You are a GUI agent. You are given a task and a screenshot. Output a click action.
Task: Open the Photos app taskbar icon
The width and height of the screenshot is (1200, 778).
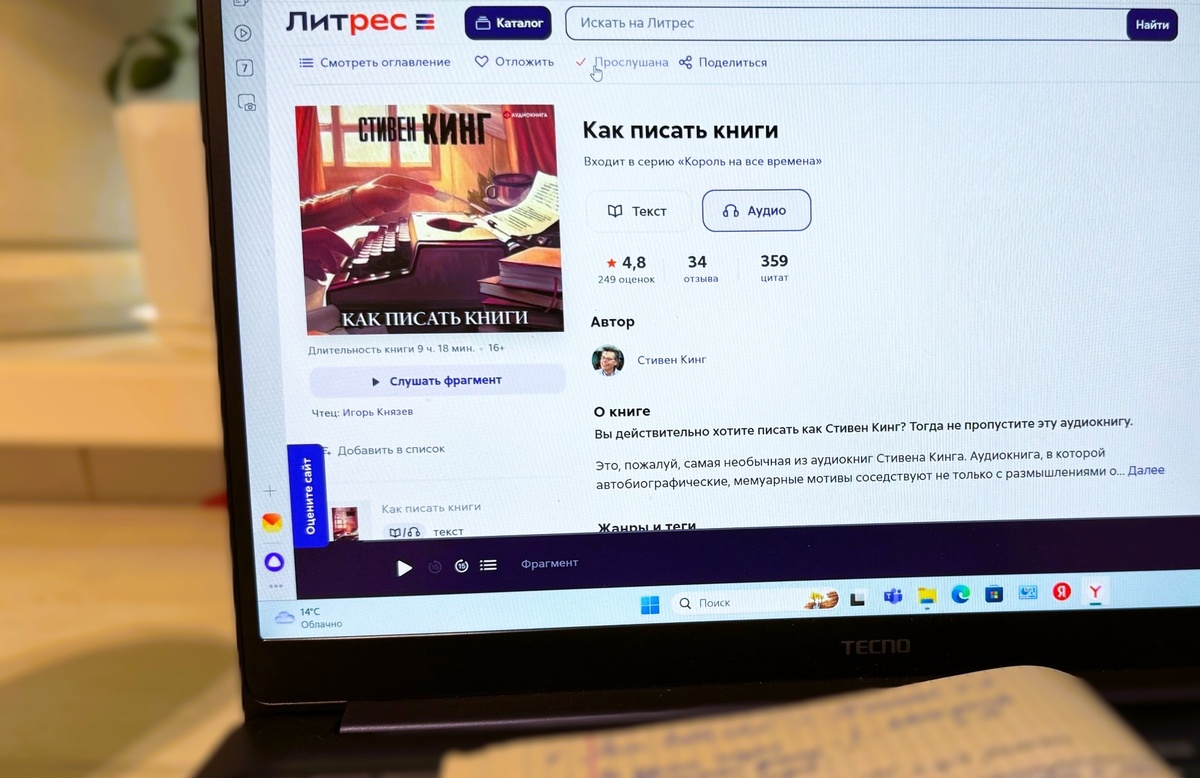[x=1028, y=593]
